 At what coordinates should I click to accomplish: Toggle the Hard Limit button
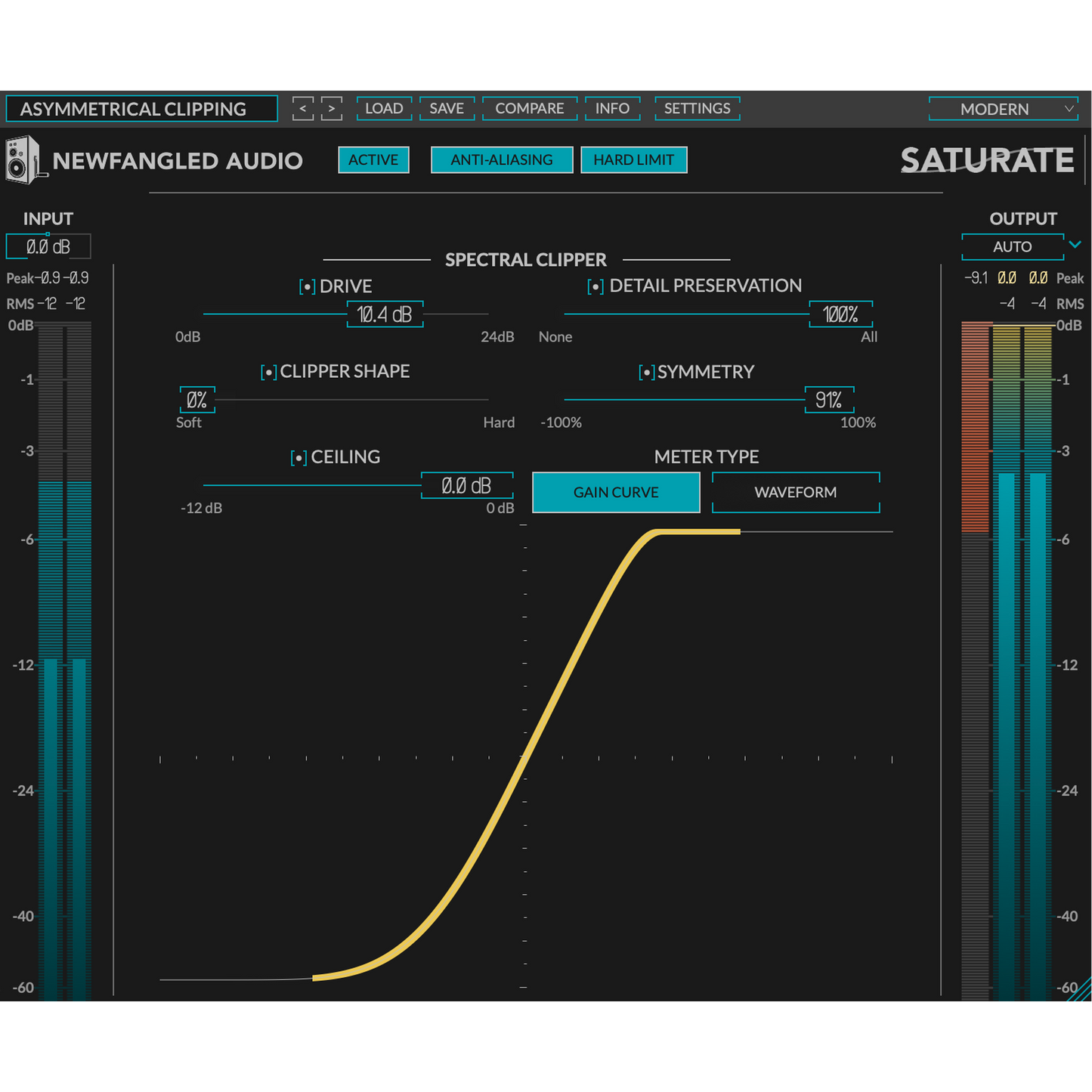coord(633,160)
